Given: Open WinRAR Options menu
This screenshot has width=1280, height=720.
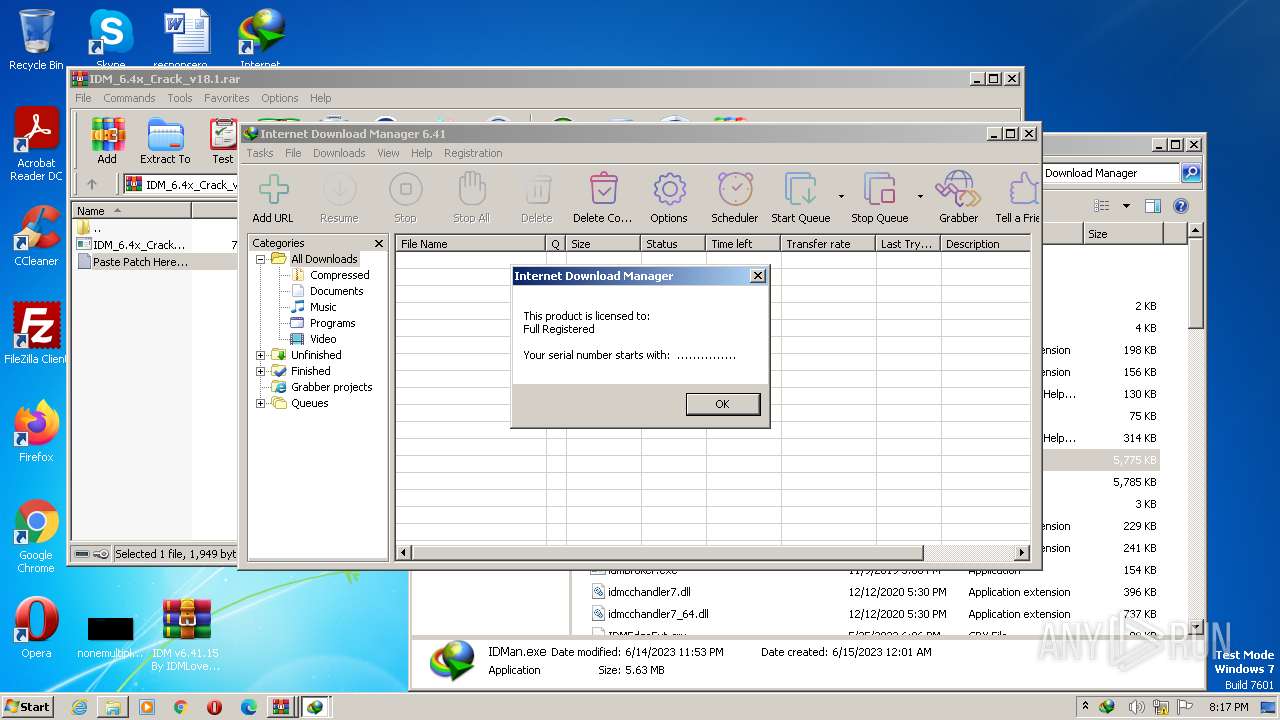Looking at the screenshot, I should click(280, 98).
